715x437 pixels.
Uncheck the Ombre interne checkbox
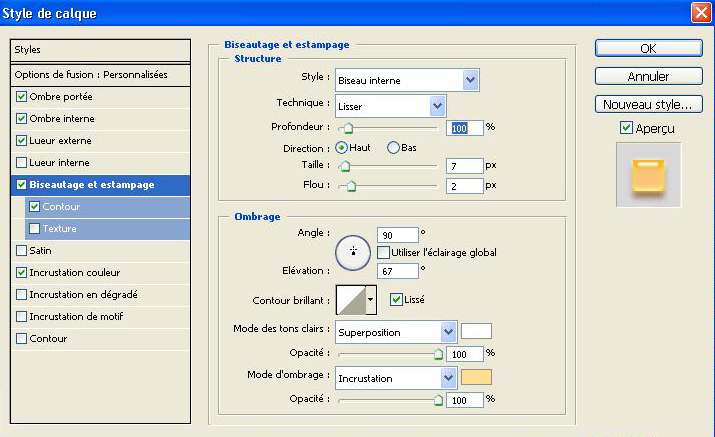click(21, 119)
